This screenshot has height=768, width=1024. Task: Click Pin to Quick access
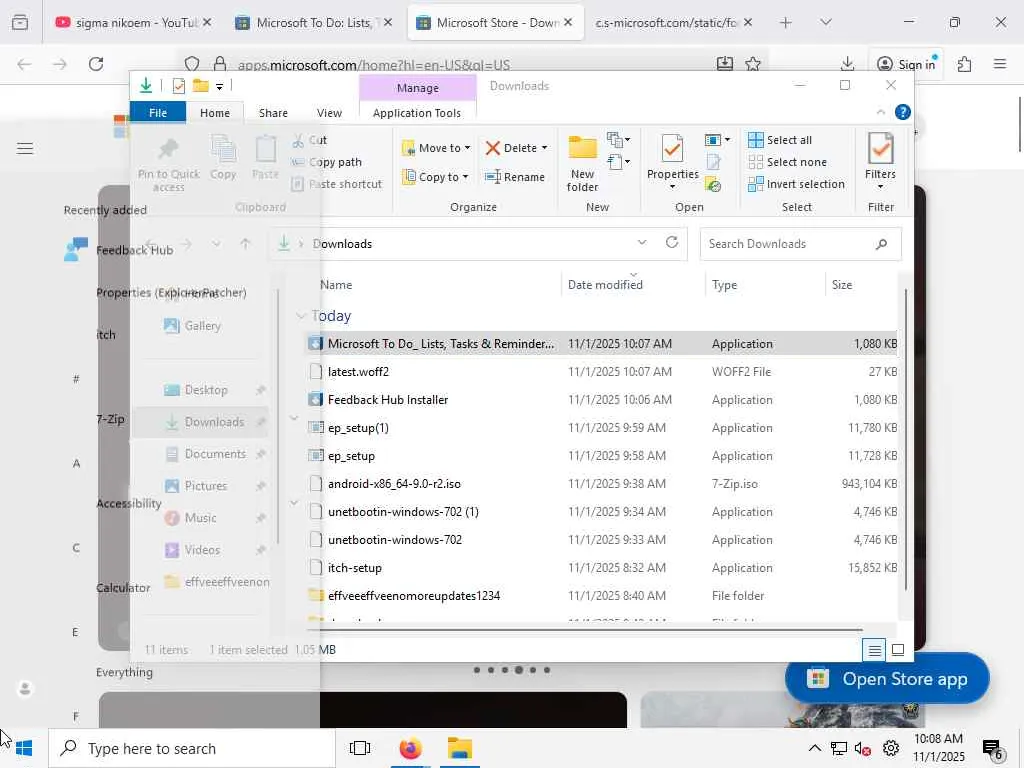pyautogui.click(x=168, y=165)
